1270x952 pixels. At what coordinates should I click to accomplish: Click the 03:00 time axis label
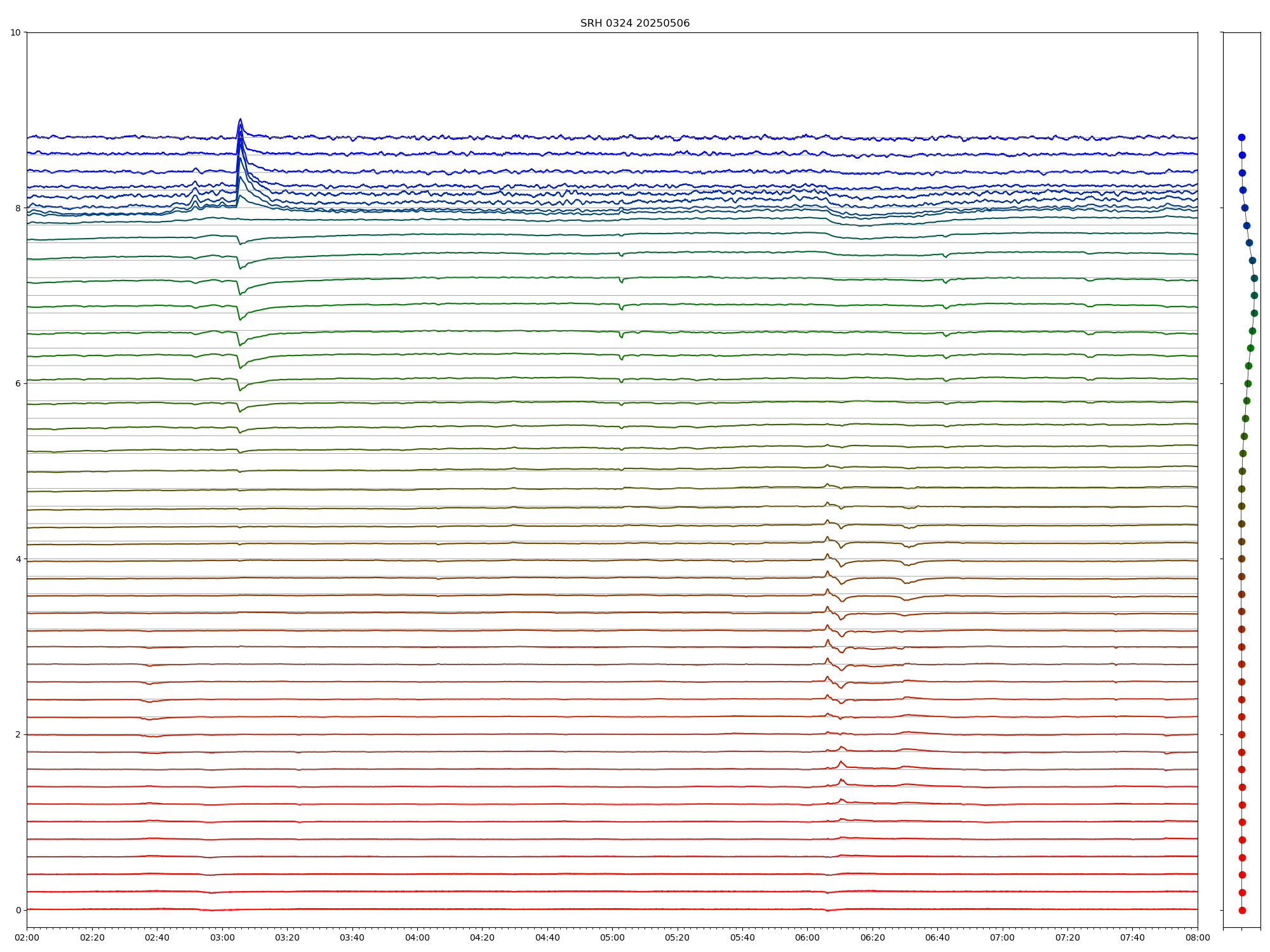(x=222, y=937)
